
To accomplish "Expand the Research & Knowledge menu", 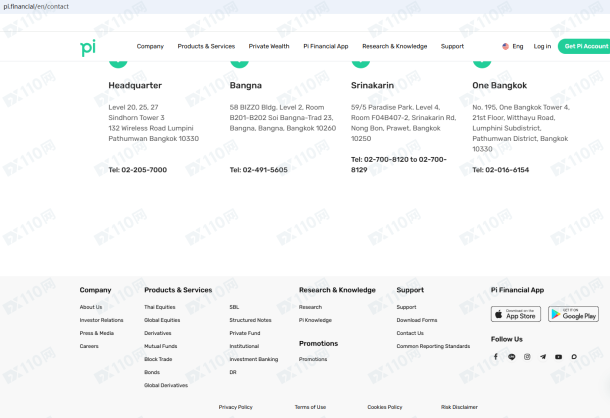I will tap(394, 46).
